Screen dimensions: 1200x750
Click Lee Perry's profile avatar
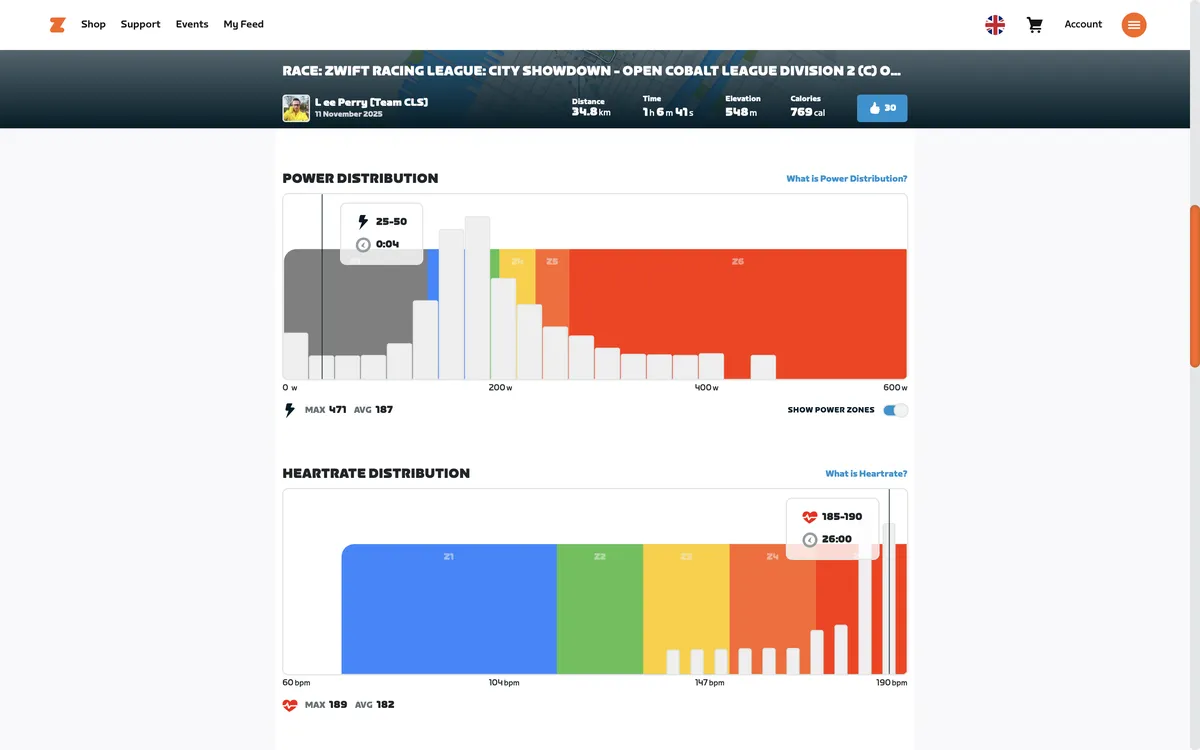click(x=296, y=108)
